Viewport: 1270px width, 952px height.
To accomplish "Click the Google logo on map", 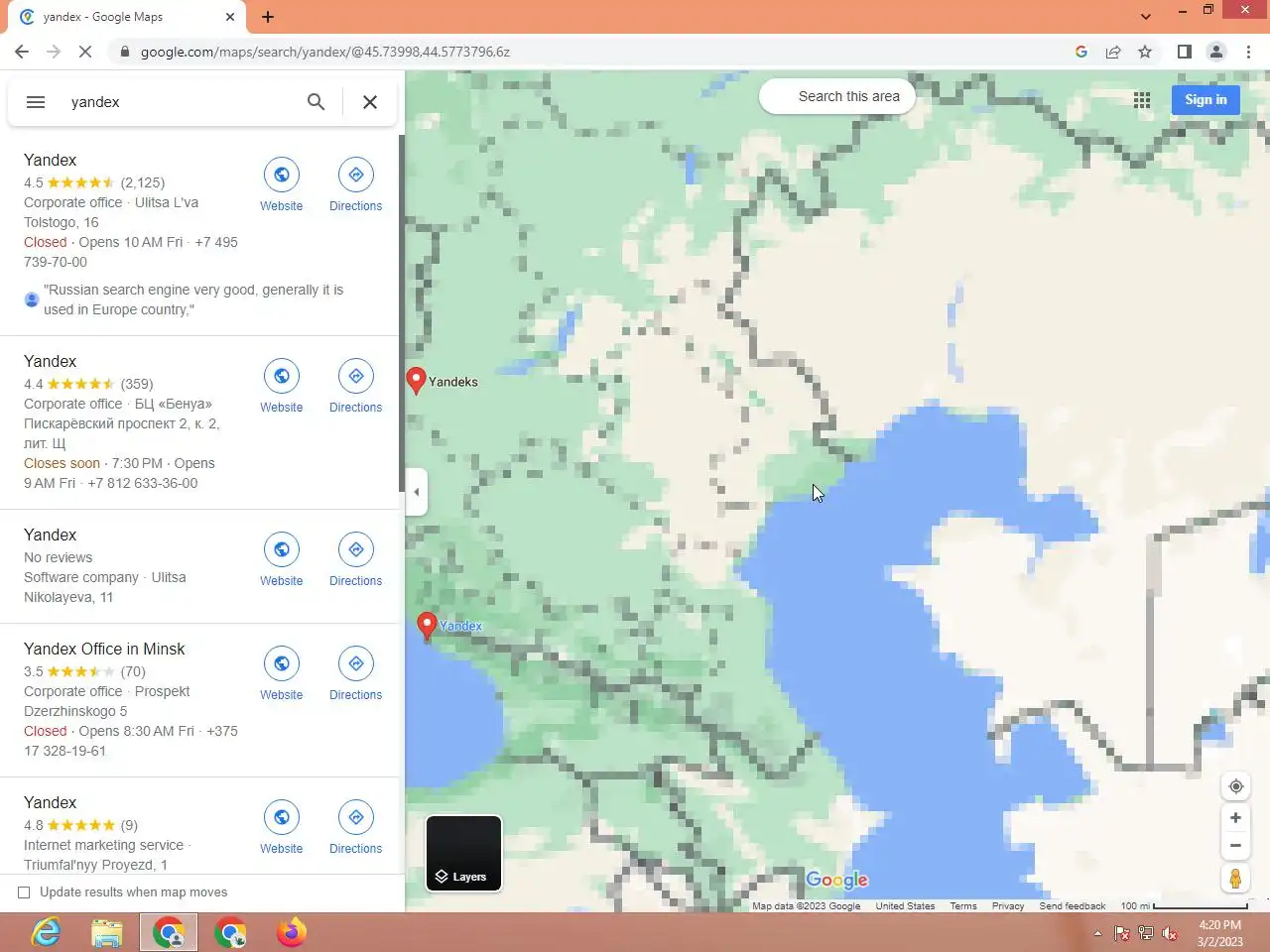I will [836, 880].
